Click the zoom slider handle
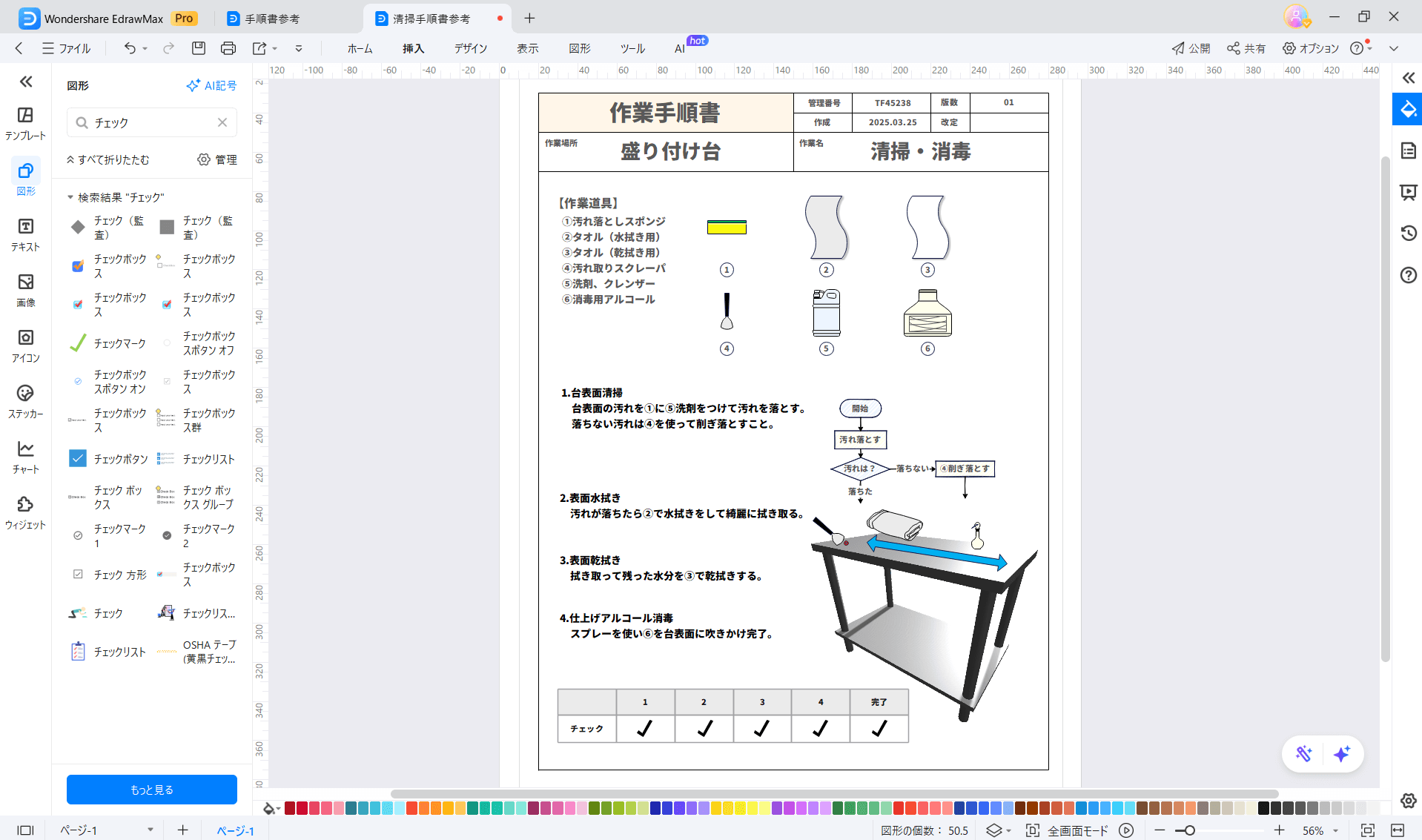 (1189, 830)
